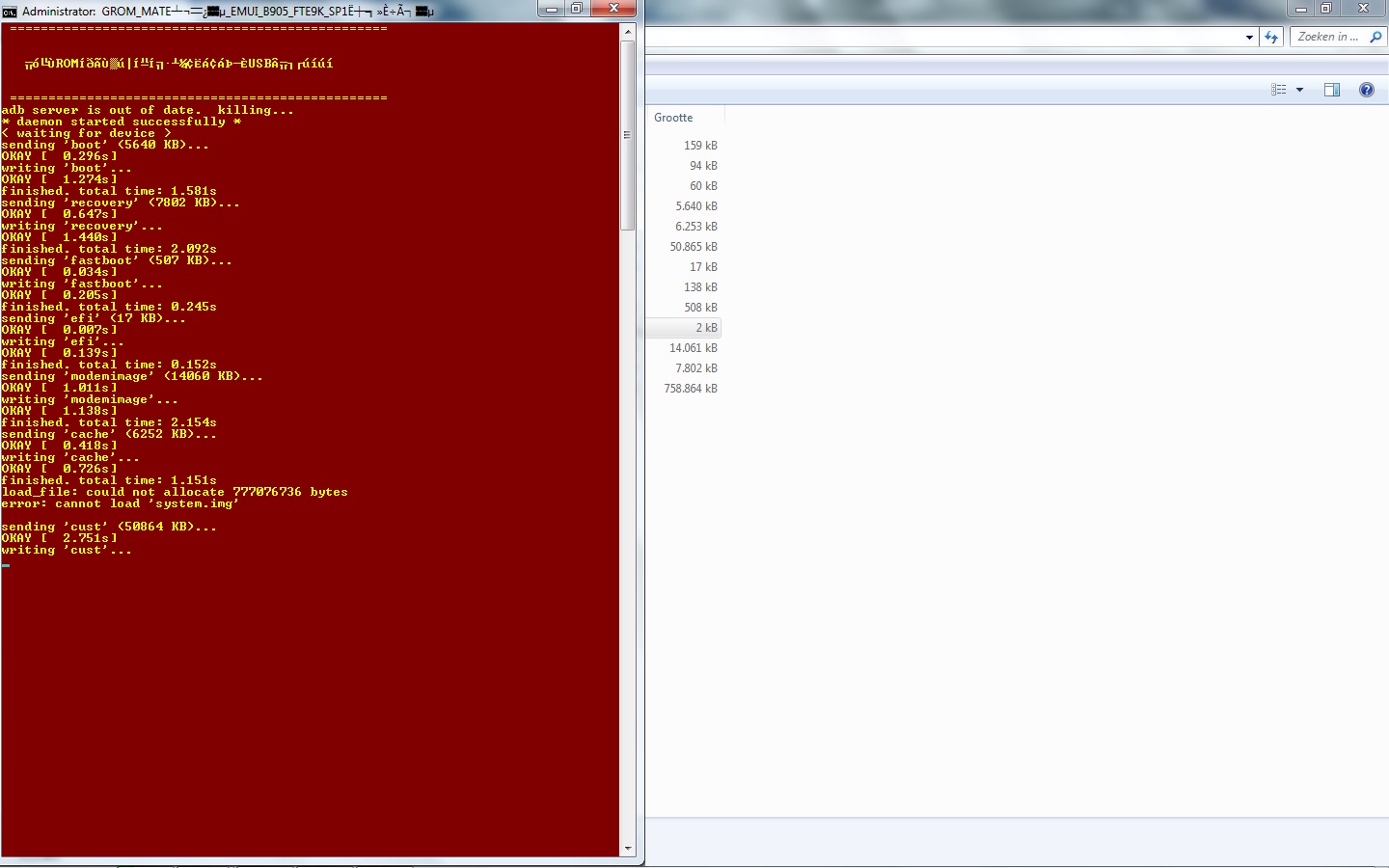The height and width of the screenshot is (868, 1389).
Task: Select the file row sized 50.865 kB
Action: 684,247
